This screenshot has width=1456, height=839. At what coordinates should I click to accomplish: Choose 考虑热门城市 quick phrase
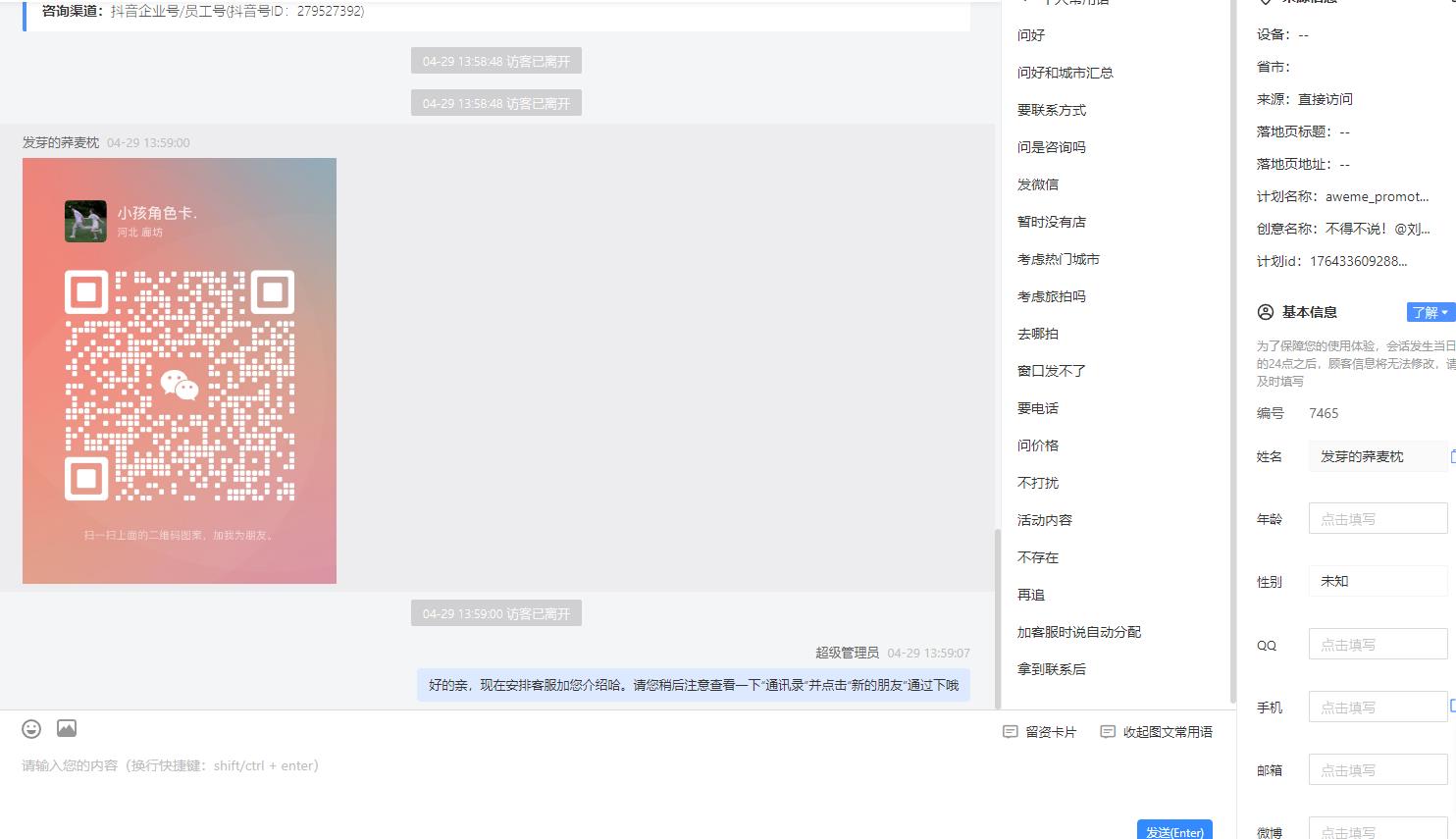pyautogui.click(x=1059, y=259)
